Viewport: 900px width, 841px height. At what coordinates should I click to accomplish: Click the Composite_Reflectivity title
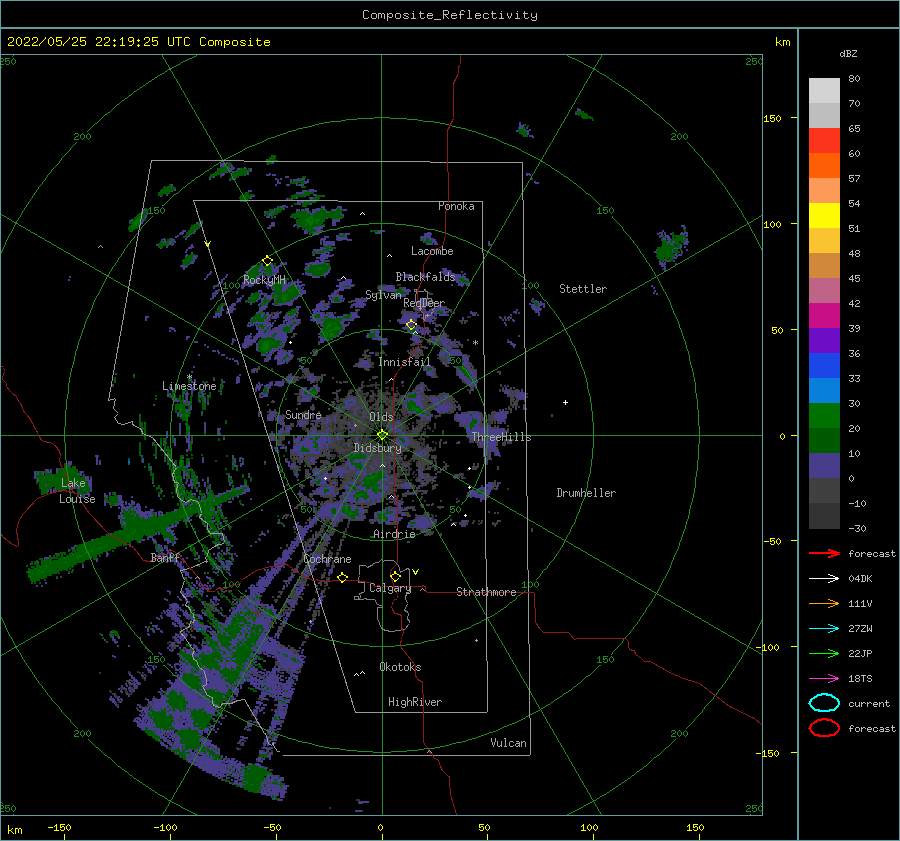pyautogui.click(x=450, y=15)
